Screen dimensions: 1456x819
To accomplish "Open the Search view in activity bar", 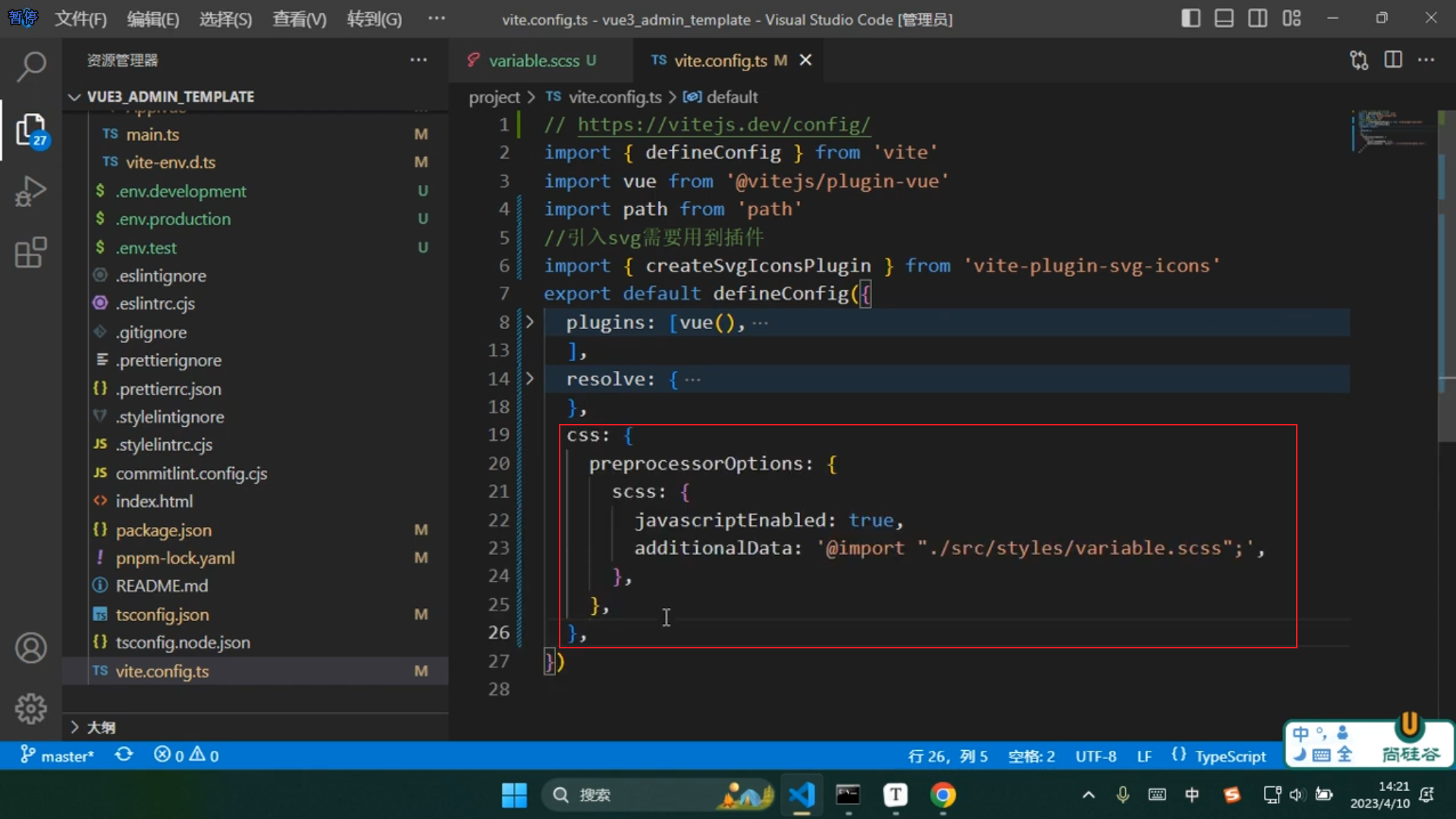I will point(31,67).
